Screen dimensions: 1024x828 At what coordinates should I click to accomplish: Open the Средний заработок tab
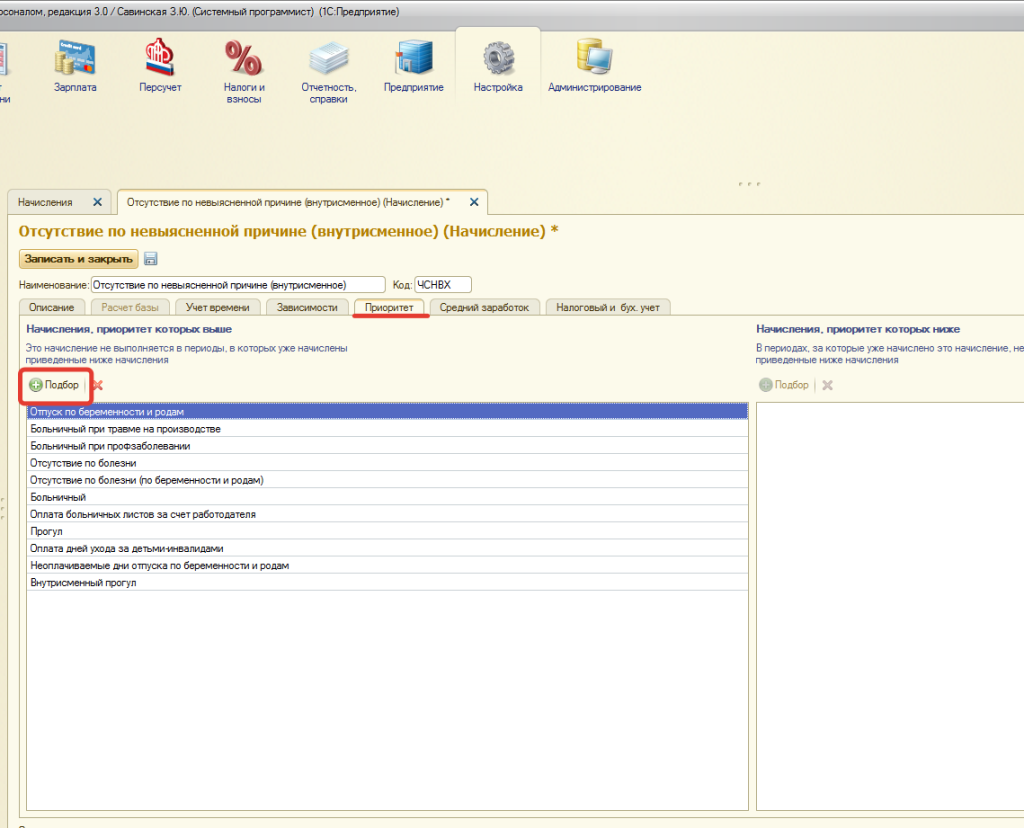[485, 308]
